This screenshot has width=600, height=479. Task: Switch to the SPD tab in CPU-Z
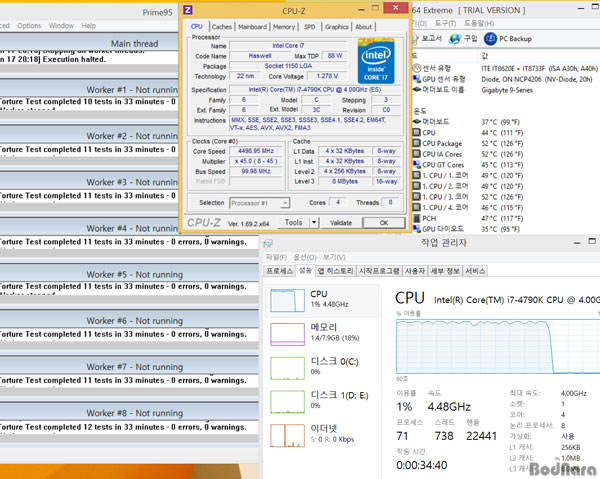(x=310, y=27)
